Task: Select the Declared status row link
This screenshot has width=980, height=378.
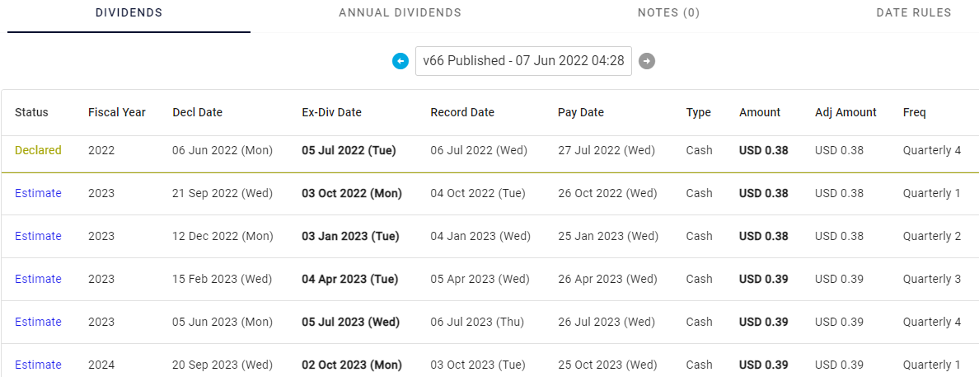Action: point(38,150)
